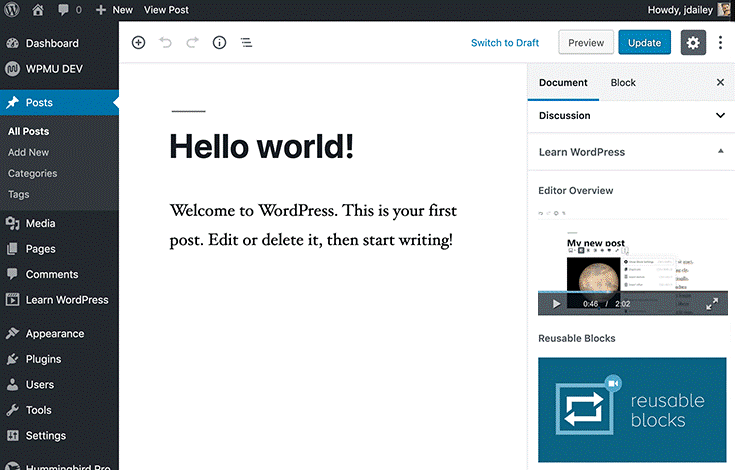The width and height of the screenshot is (735, 470).
Task: Open Categories under Posts
Action: [32, 173]
